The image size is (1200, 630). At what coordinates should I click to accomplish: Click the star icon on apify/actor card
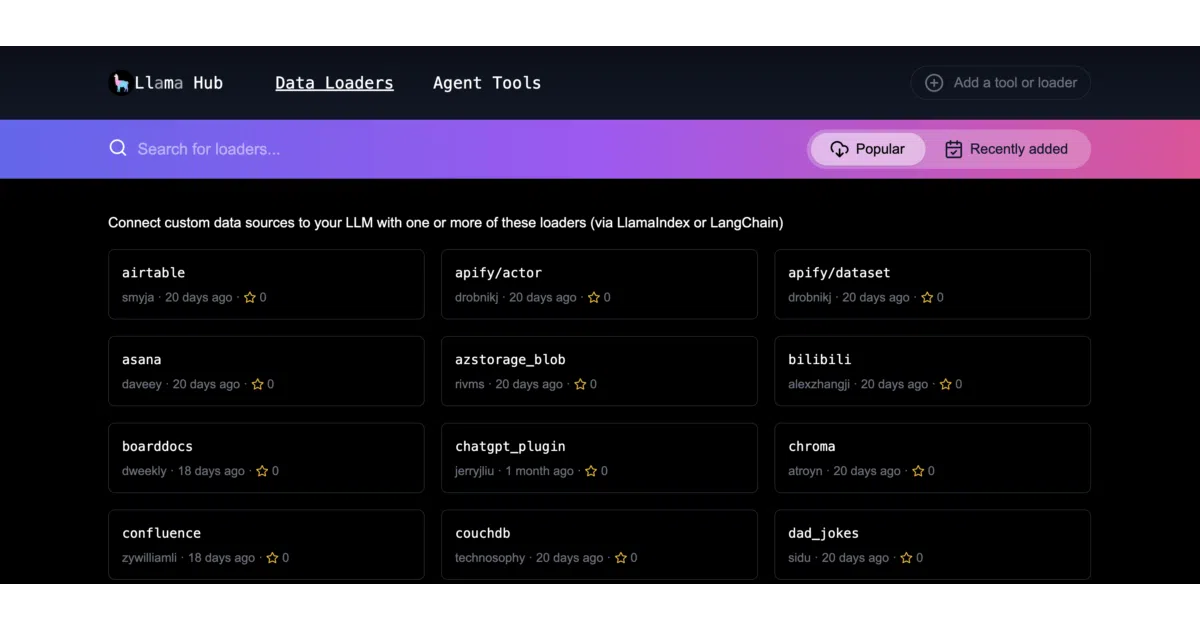594,297
